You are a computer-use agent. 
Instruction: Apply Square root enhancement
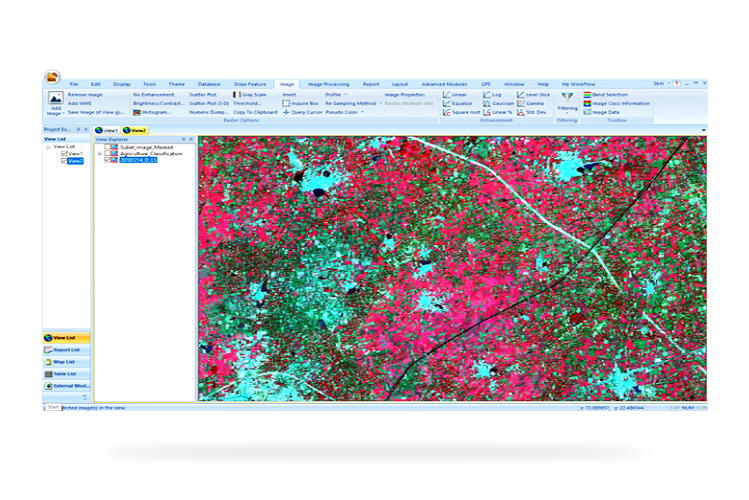tap(461, 112)
